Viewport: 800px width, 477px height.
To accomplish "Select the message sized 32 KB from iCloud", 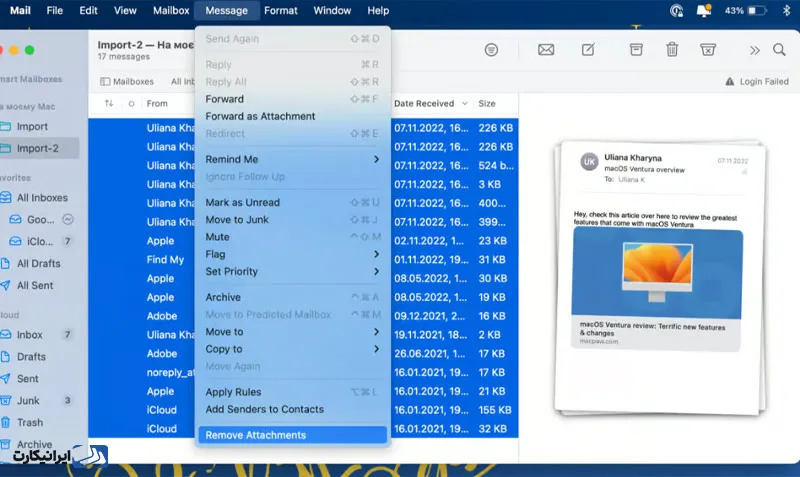I will [x=303, y=429].
